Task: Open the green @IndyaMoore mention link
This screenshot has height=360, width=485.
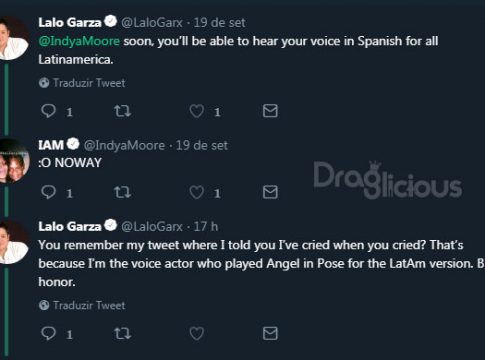Action: click(79, 41)
